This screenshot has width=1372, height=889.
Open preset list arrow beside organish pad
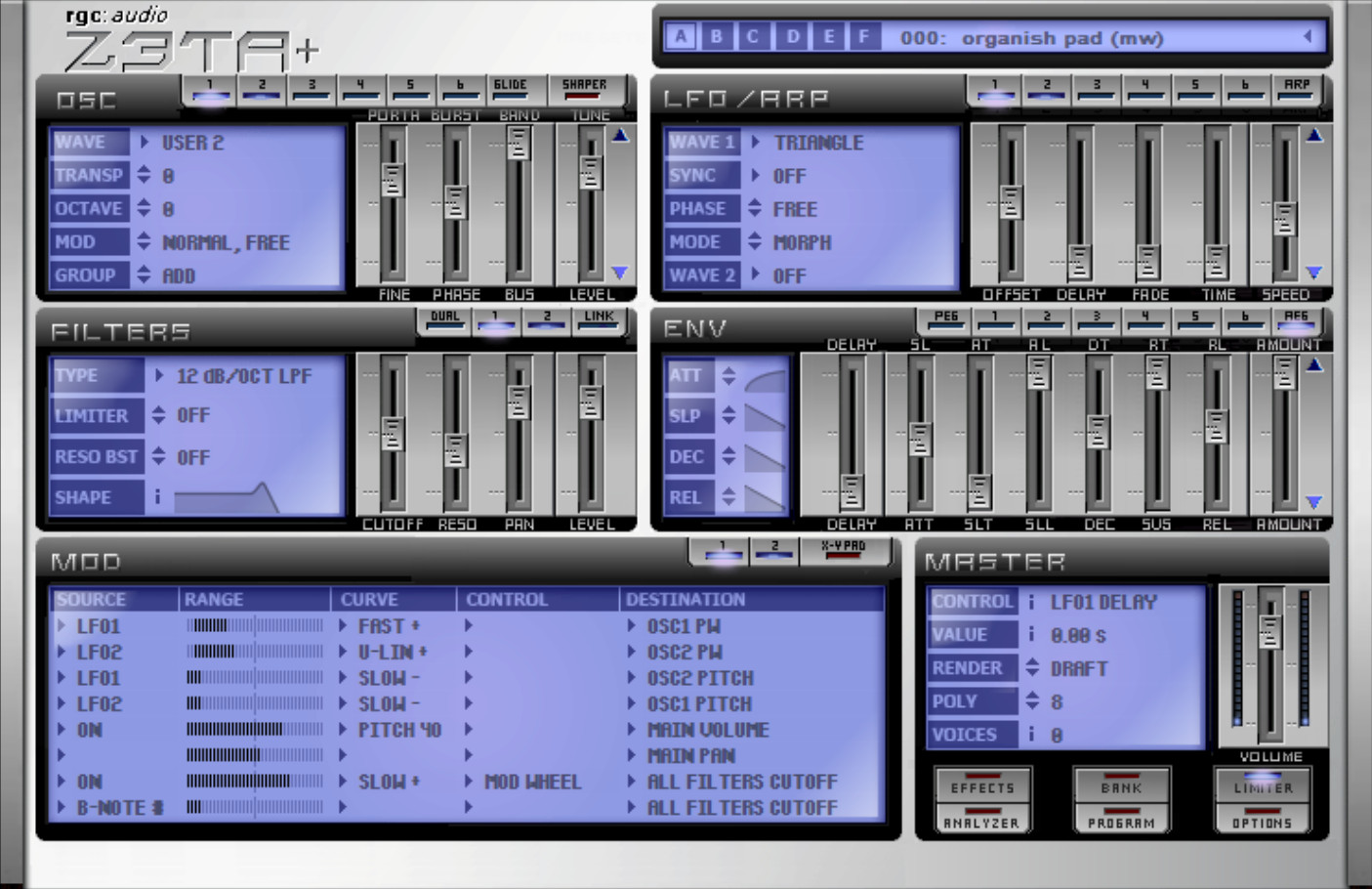(x=1308, y=37)
